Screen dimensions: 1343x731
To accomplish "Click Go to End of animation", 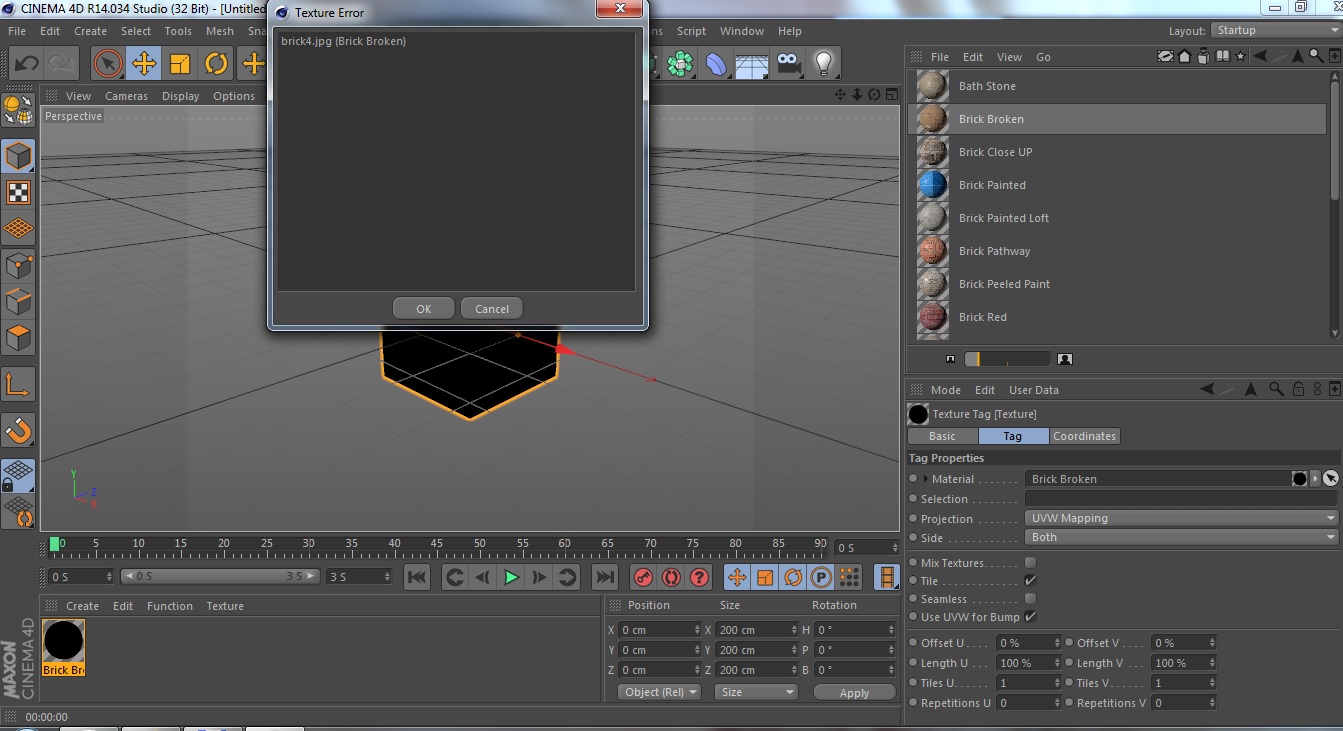I will click(604, 577).
